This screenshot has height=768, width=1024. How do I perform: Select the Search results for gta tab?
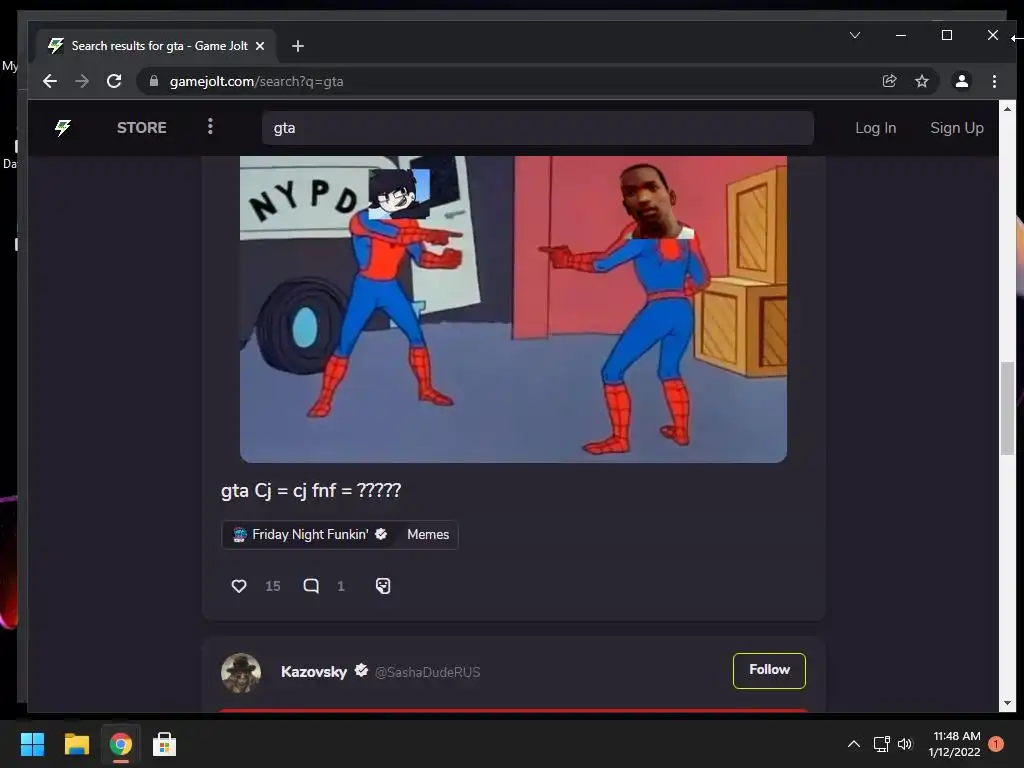159,46
